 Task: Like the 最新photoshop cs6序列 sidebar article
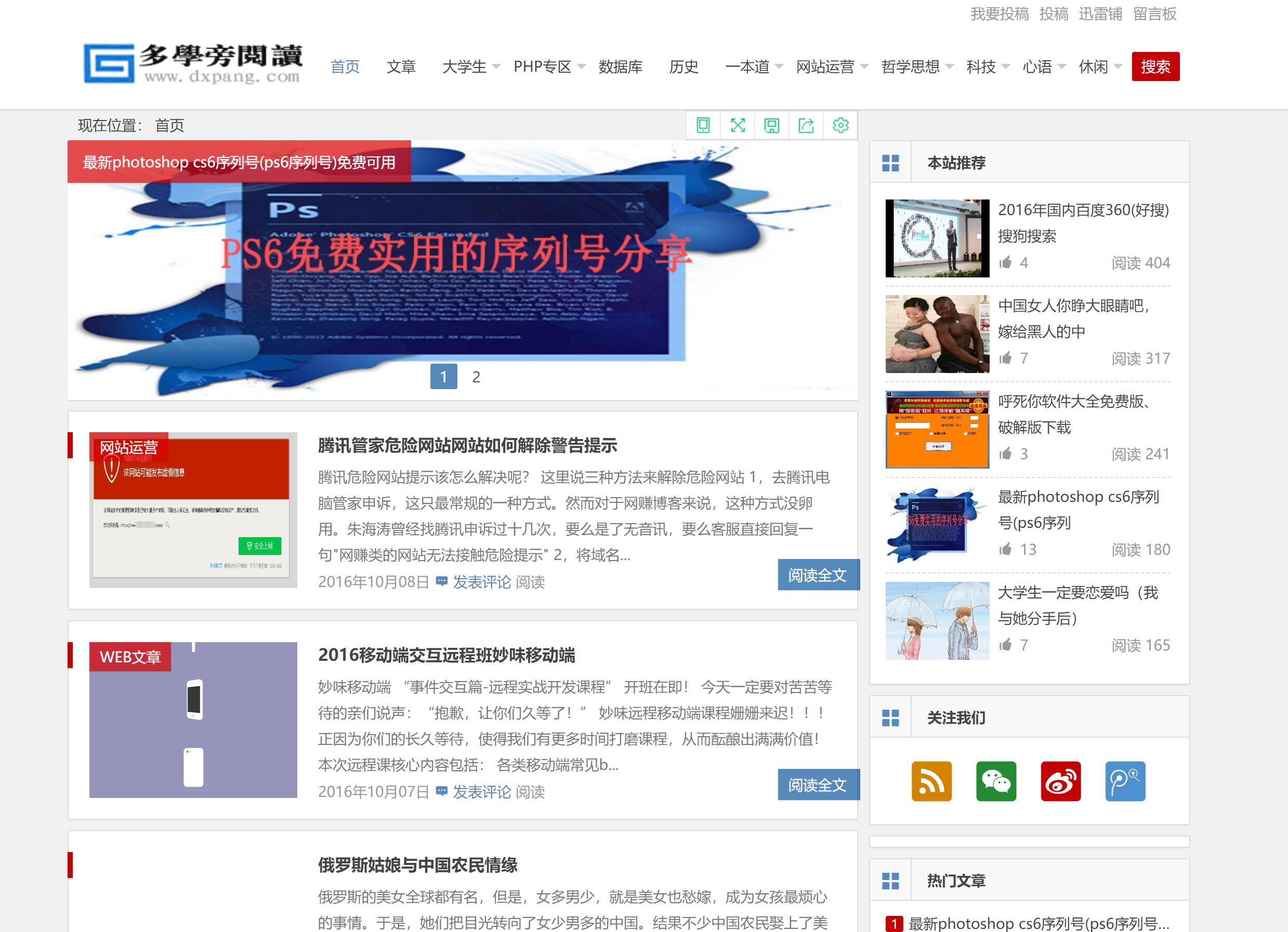(x=1006, y=549)
